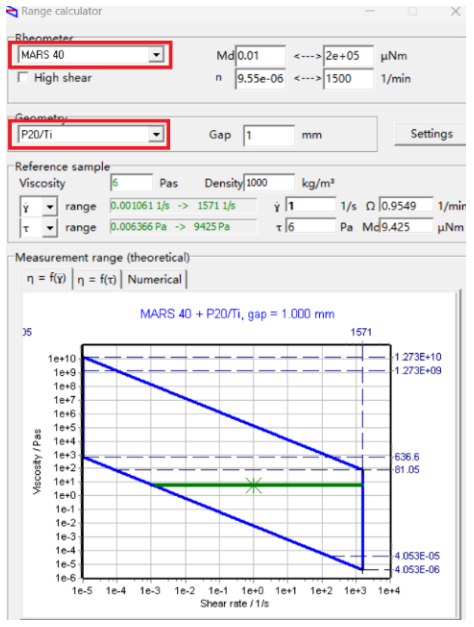
Task: Open the Numerical tab
Action: pyautogui.click(x=154, y=279)
